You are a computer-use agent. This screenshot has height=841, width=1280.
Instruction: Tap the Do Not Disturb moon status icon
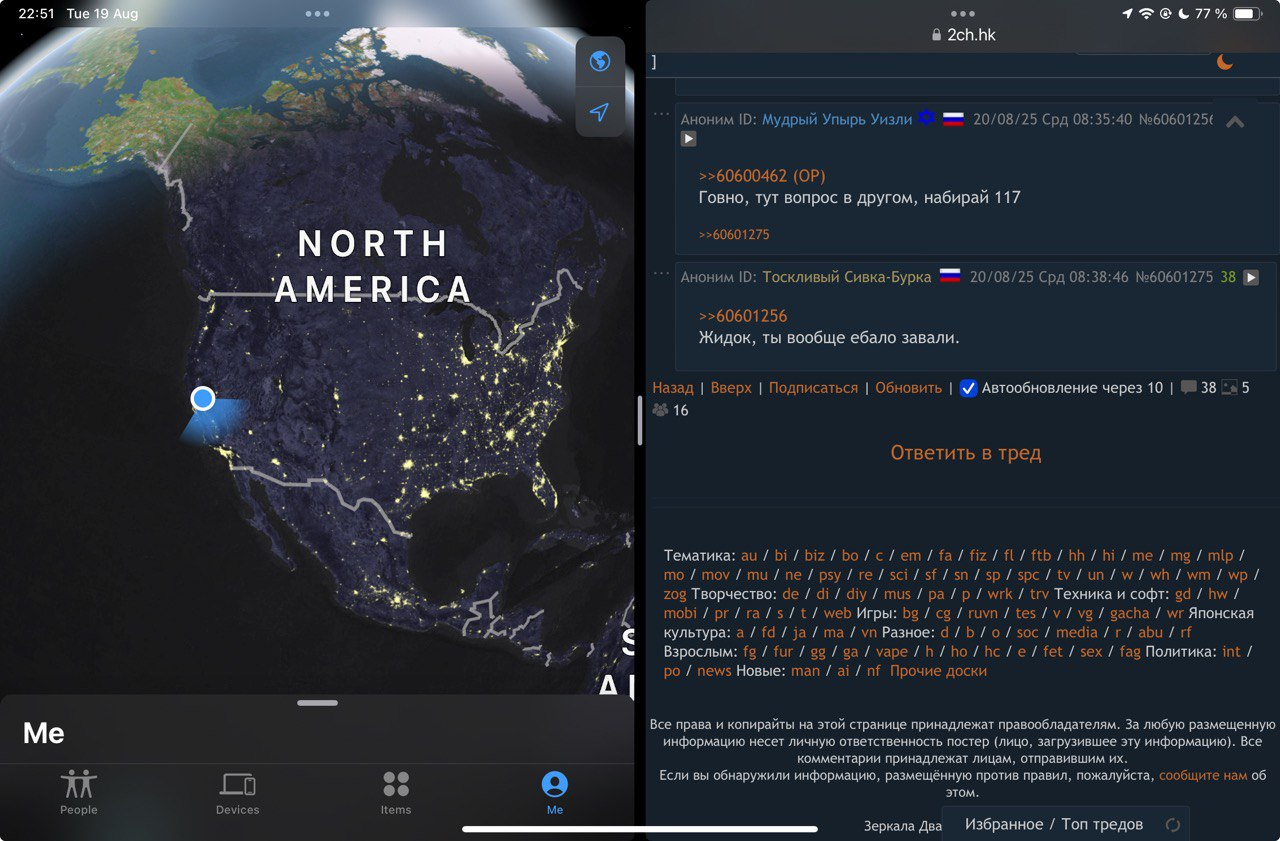tap(1183, 14)
